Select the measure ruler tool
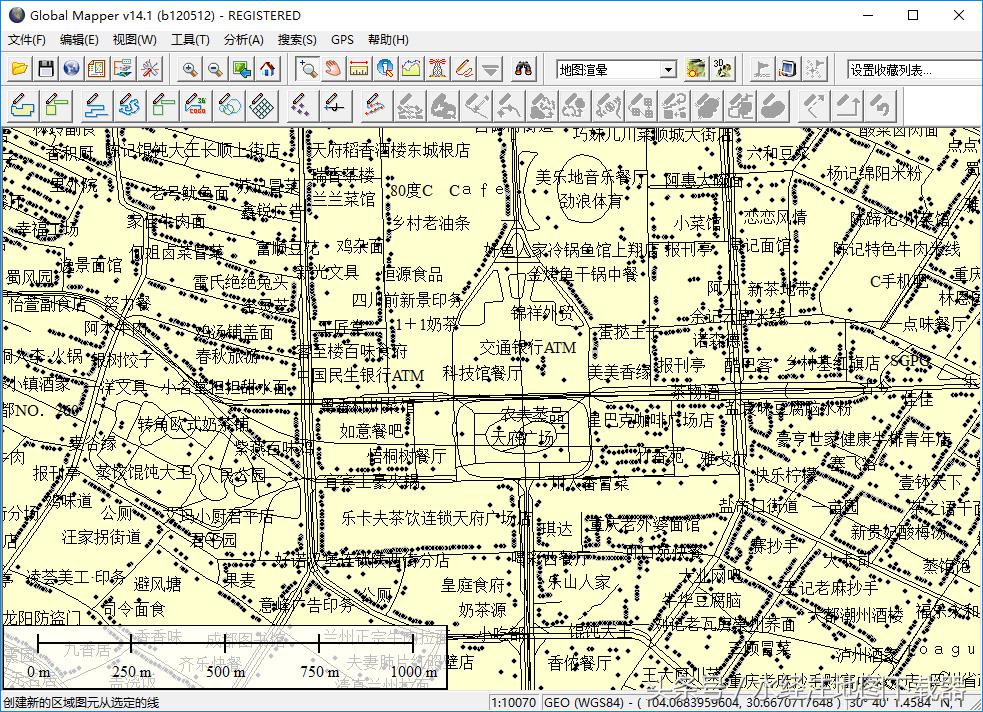Image resolution: width=983 pixels, height=712 pixels. [x=359, y=69]
